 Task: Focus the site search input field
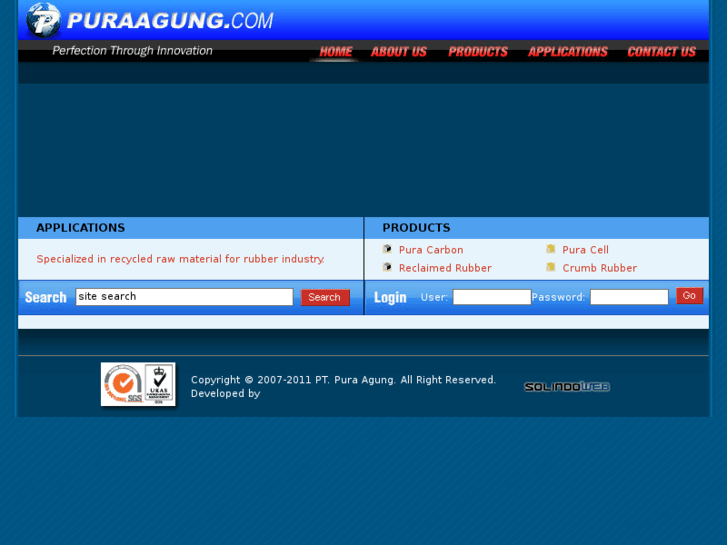[185, 297]
